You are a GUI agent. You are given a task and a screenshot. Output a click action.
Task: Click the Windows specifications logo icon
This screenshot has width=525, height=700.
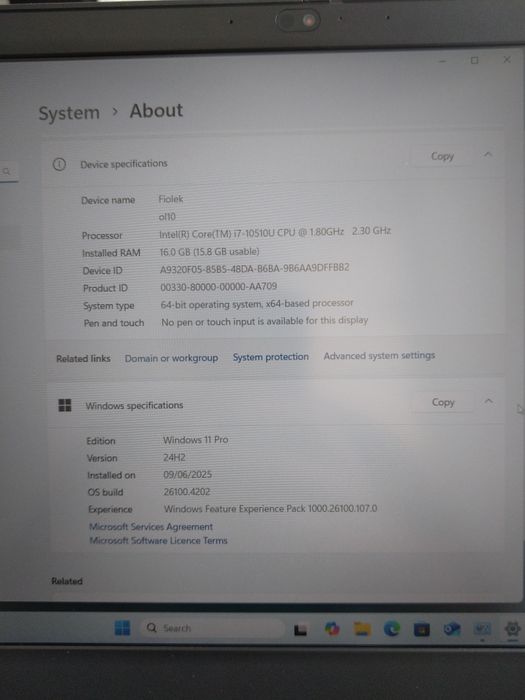click(65, 405)
